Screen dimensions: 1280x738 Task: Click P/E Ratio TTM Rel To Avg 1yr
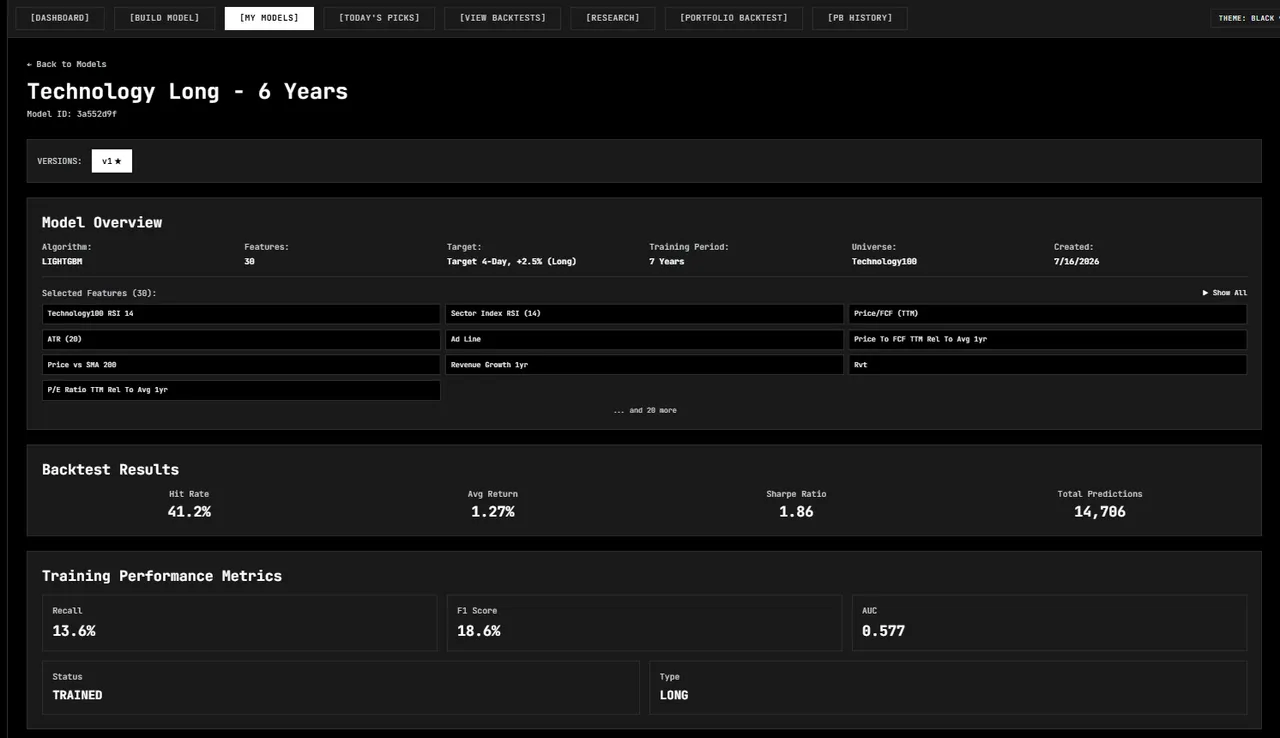(x=241, y=390)
